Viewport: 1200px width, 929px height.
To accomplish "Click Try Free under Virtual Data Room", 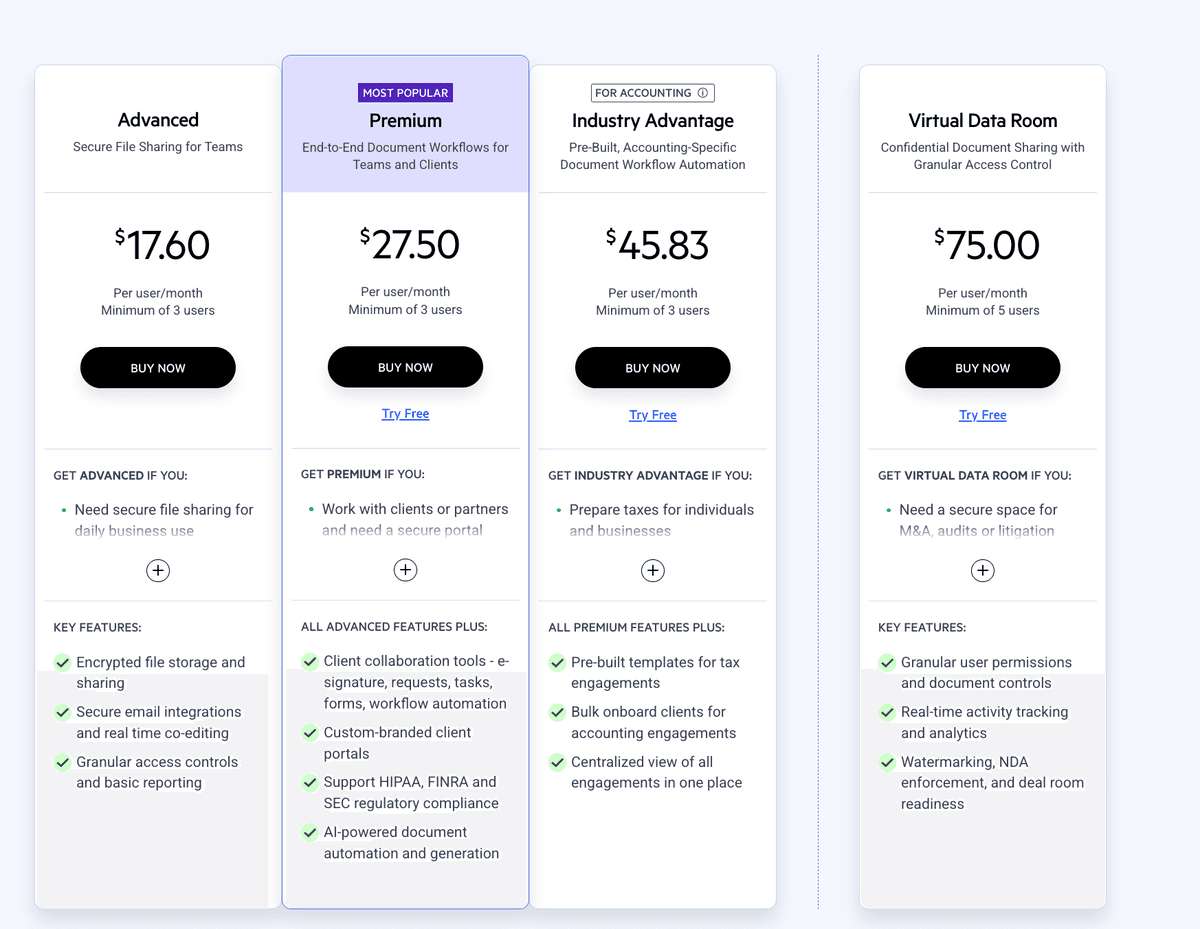I will pyautogui.click(x=982, y=414).
